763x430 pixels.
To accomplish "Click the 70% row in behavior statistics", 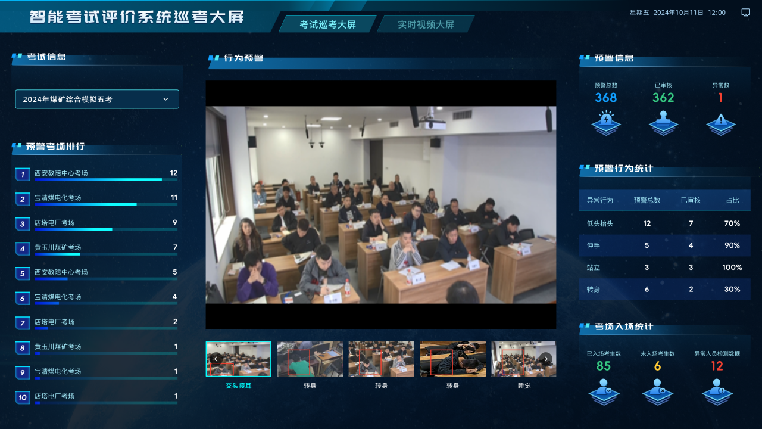I will 662,223.
